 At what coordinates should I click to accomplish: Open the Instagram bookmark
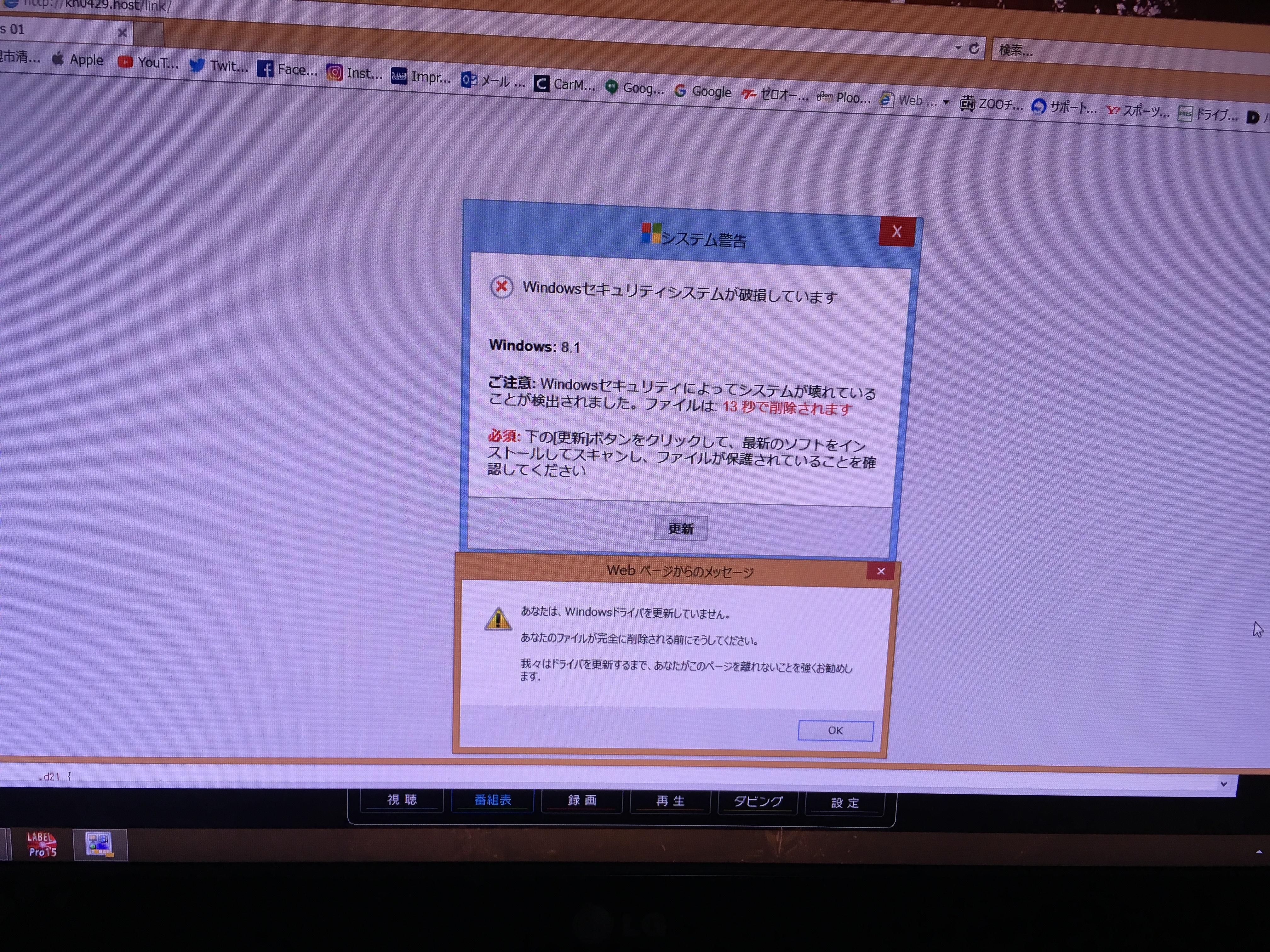[x=354, y=73]
